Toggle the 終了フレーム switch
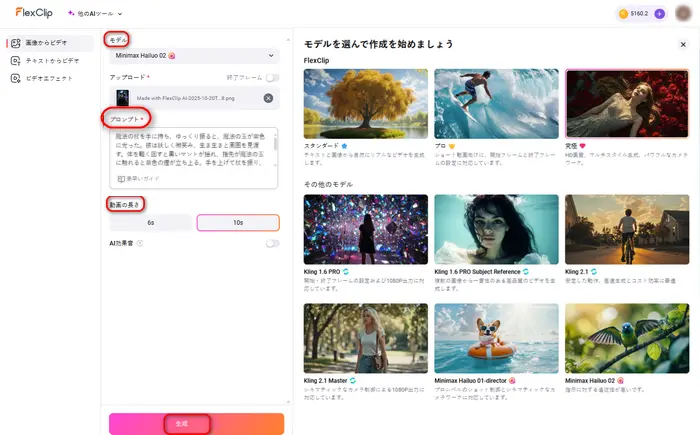The image size is (700, 435). tap(271, 76)
